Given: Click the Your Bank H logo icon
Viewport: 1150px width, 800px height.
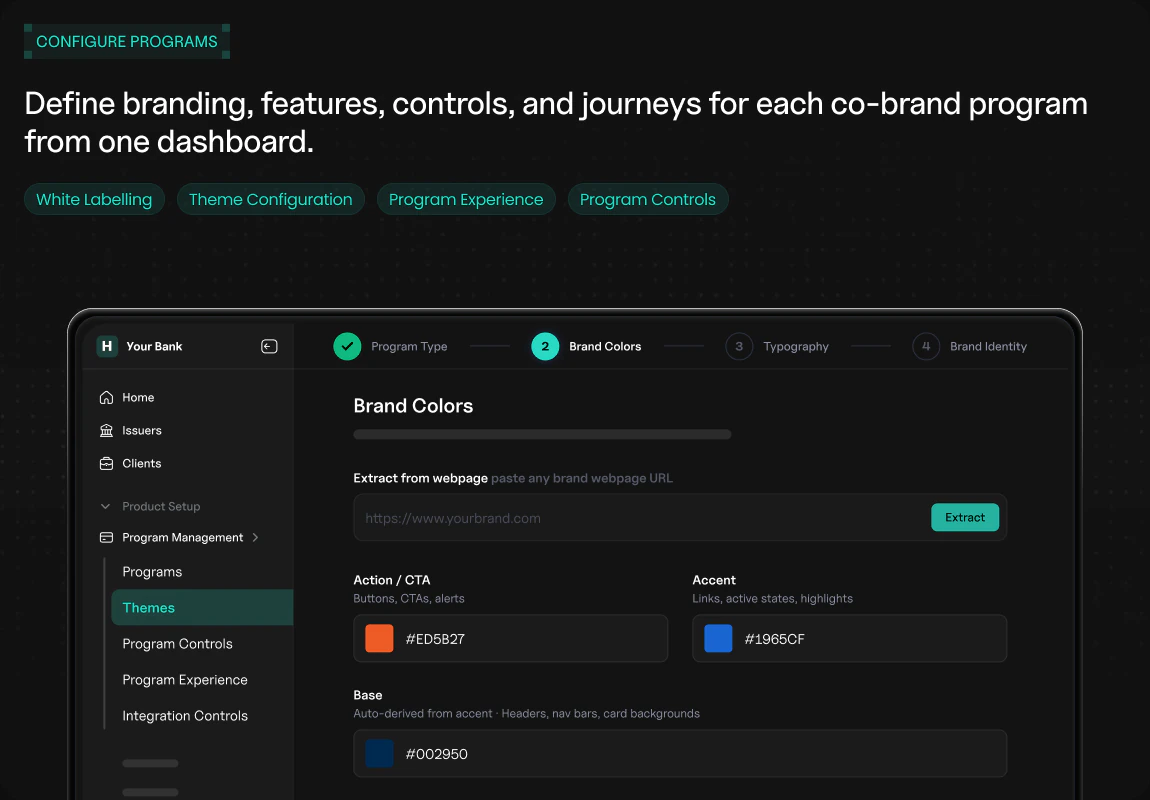Looking at the screenshot, I should [x=107, y=346].
